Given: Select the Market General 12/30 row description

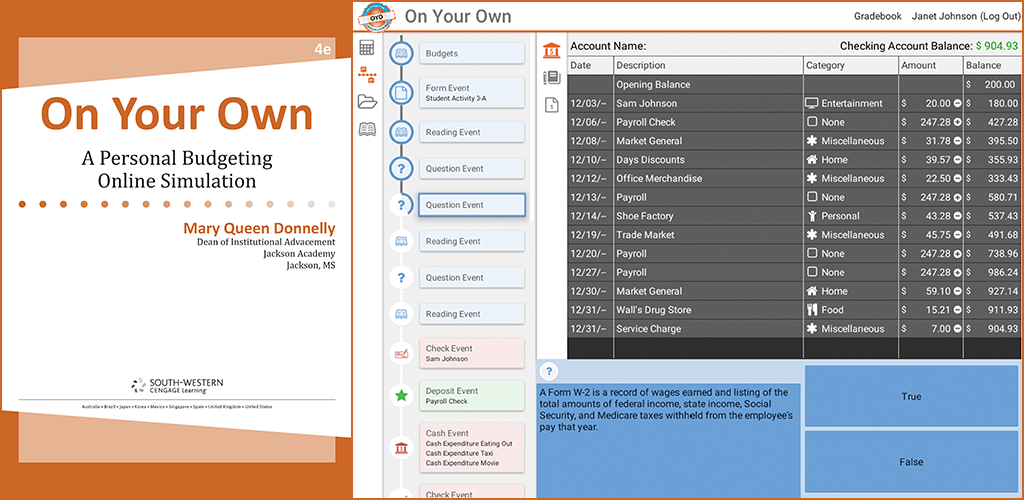Looking at the screenshot, I should 709,292.
